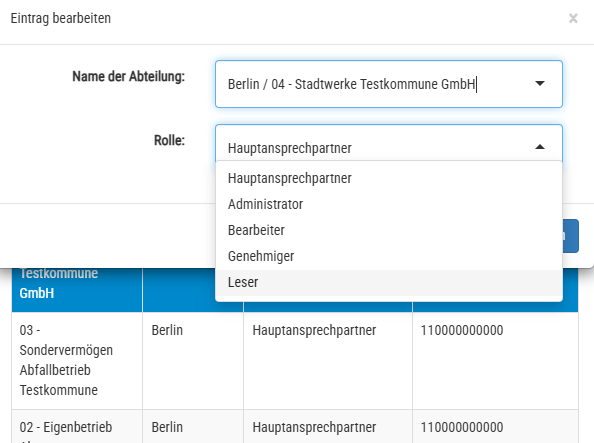Image resolution: width=594 pixels, height=443 pixels.
Task: Close the Eintrag bearbeiten dialog
Action: [573, 18]
